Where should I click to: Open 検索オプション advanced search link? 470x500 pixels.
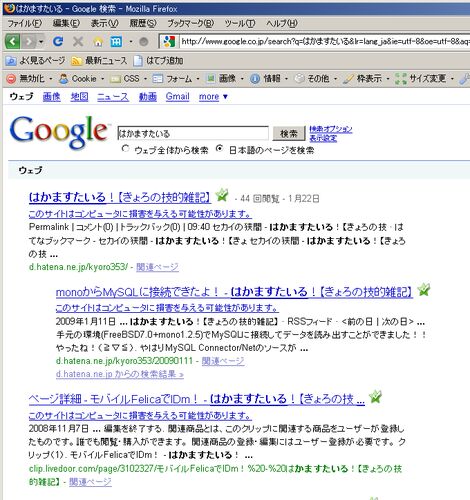coord(331,129)
